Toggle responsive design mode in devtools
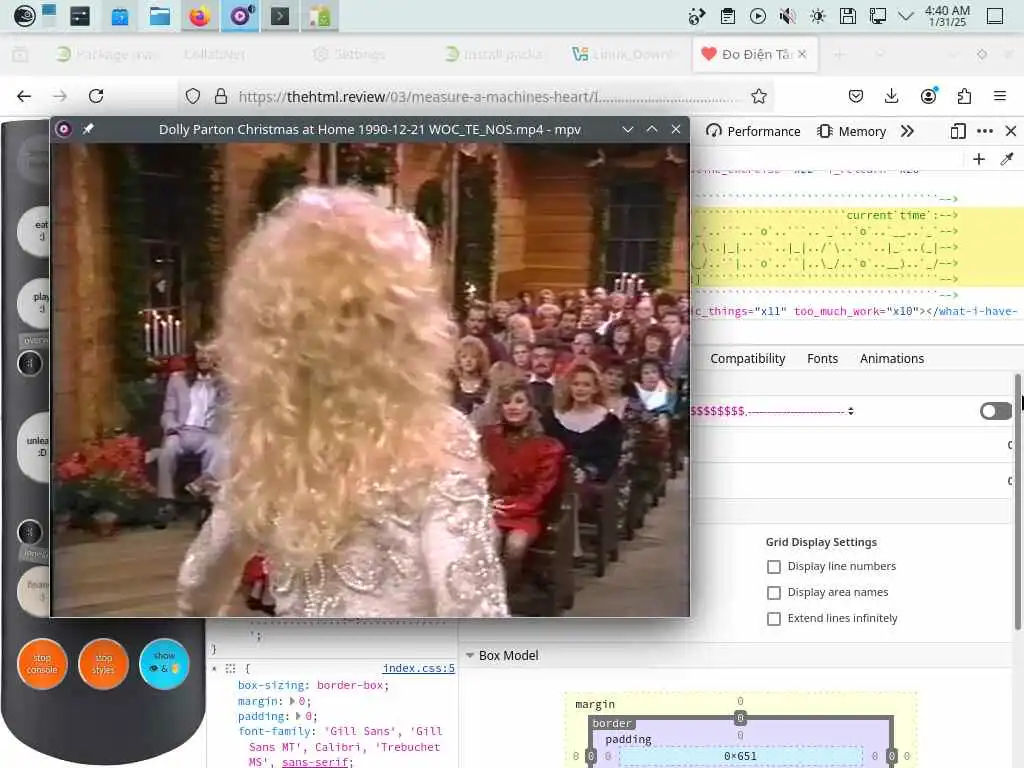1024x768 pixels. coord(958,131)
